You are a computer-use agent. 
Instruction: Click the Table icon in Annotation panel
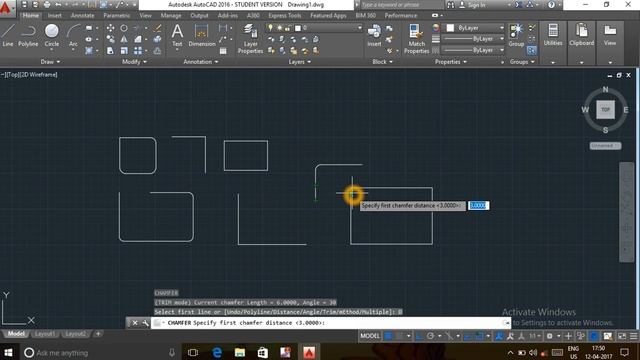223,51
